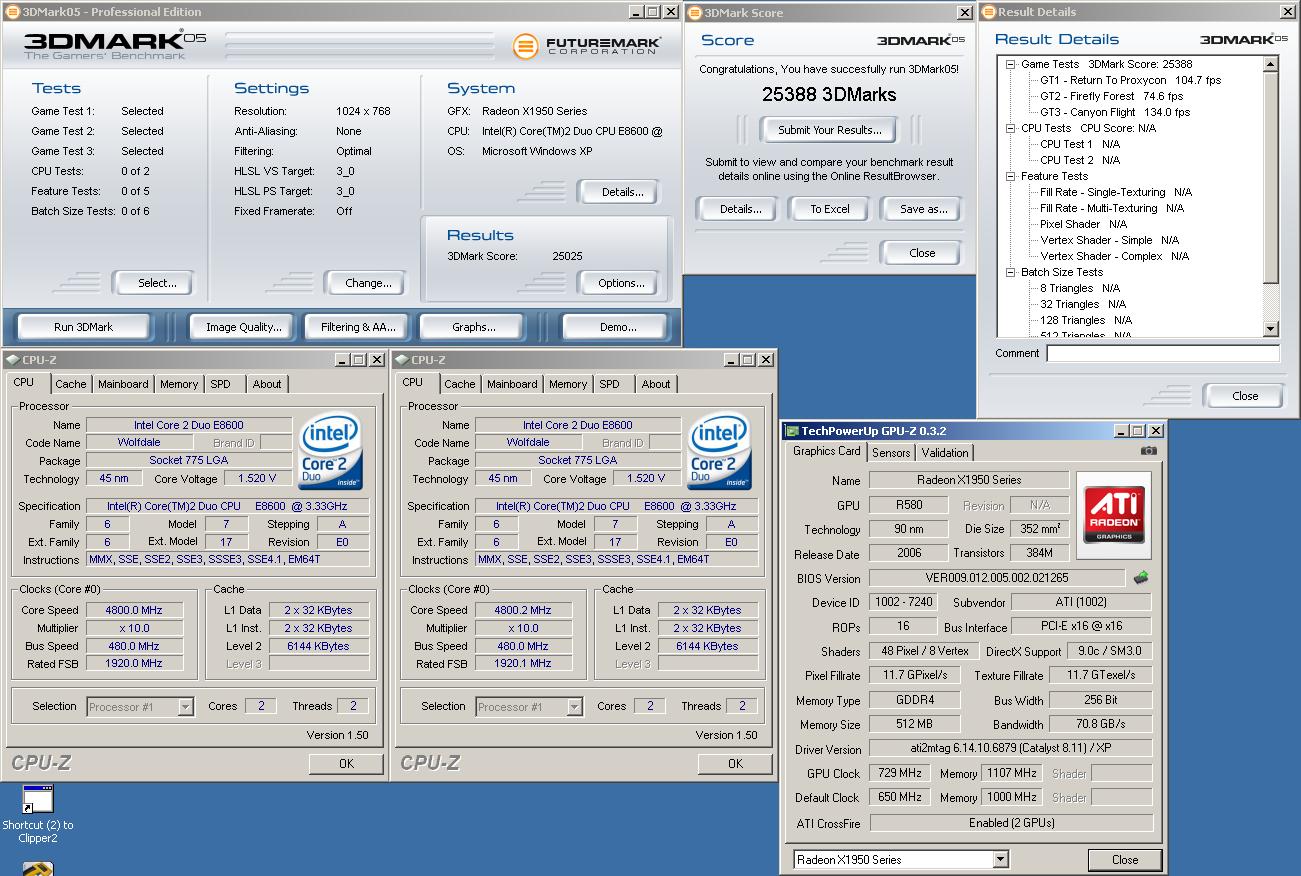
Task: Click the Result Details window title icon
Action: 989,12
